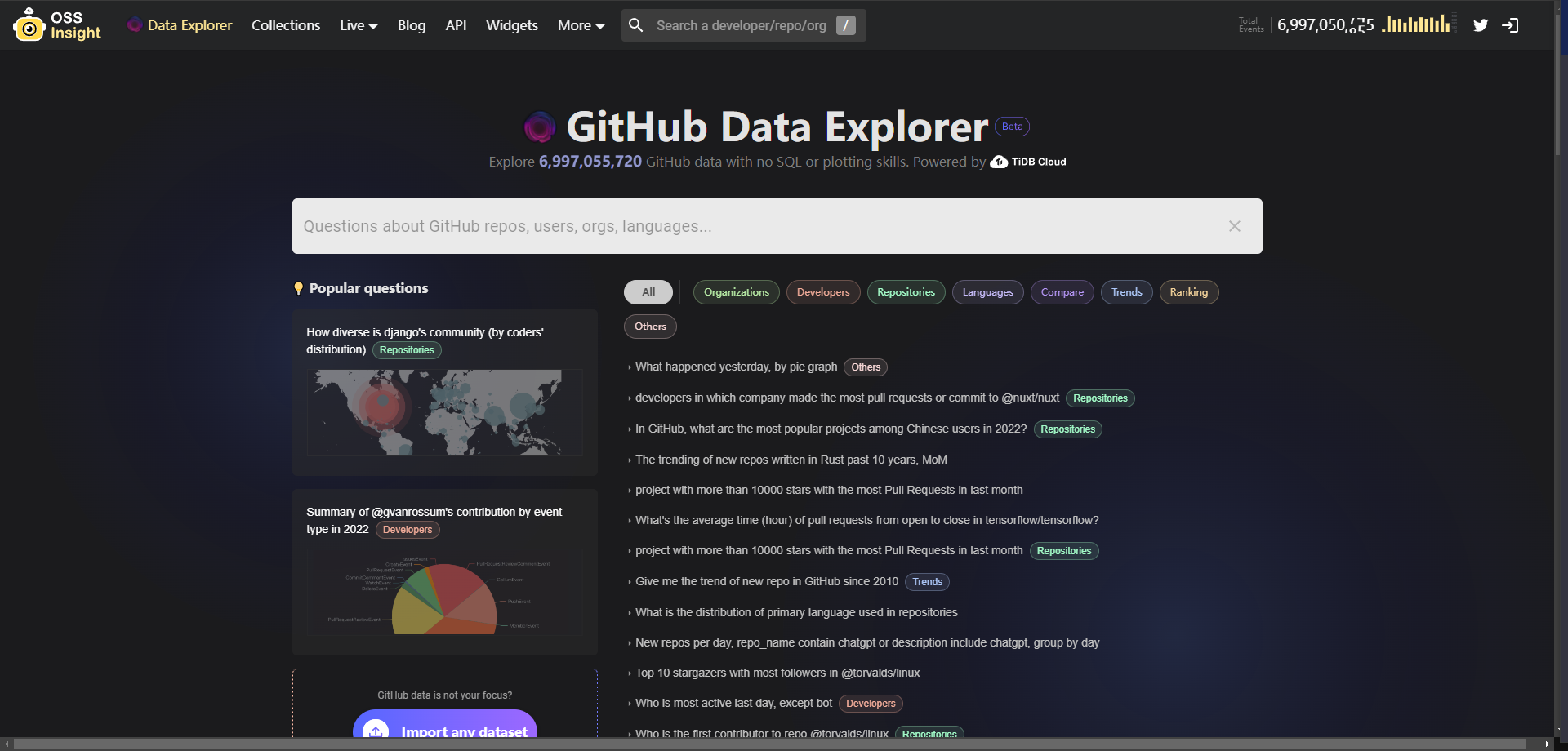Click the slash keyboard shortcut icon

[846, 25]
